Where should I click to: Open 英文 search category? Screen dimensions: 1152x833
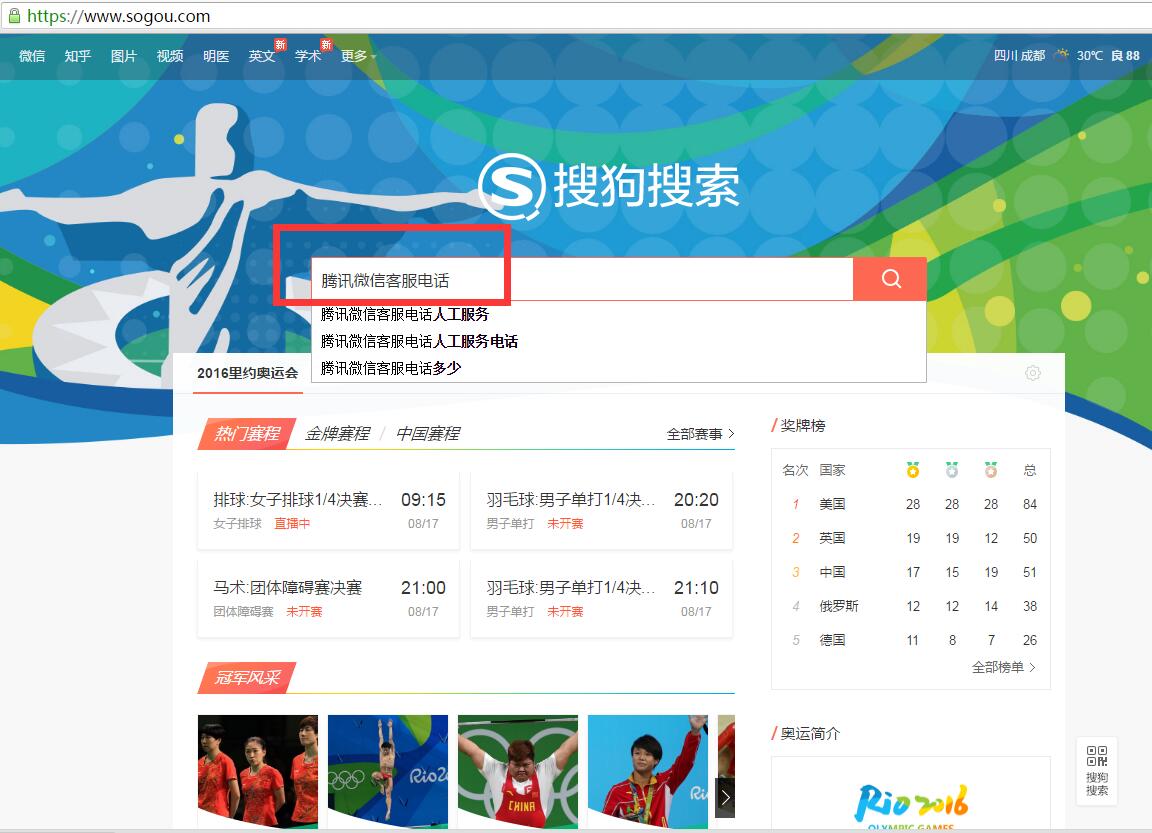tap(262, 56)
